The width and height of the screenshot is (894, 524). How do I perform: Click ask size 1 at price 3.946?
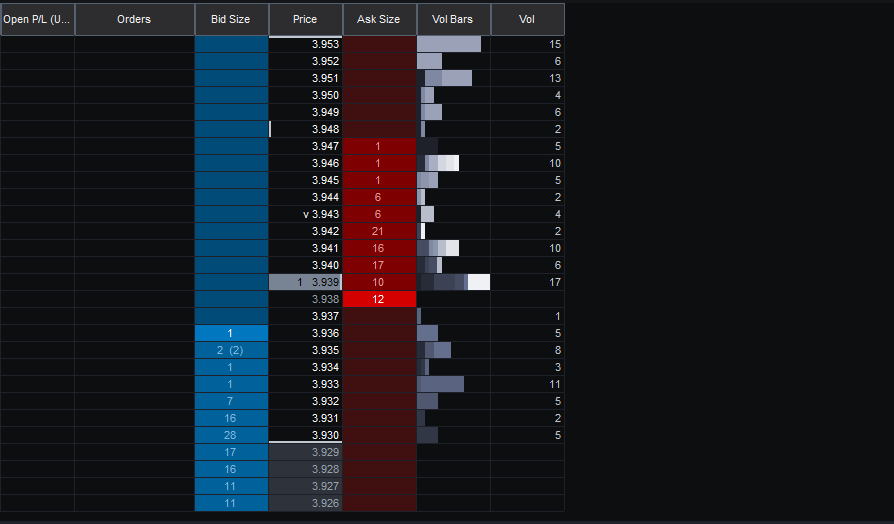(x=380, y=163)
